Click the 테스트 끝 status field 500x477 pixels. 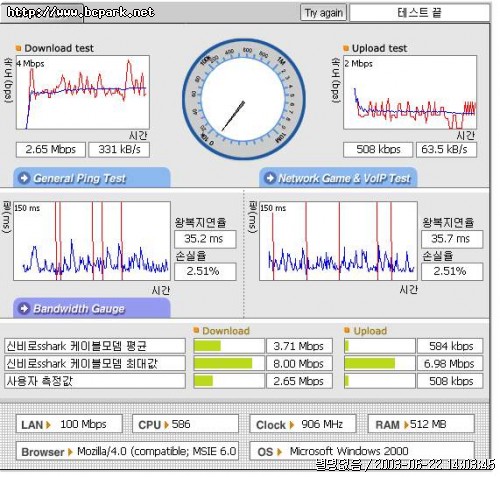pyautogui.click(x=419, y=13)
